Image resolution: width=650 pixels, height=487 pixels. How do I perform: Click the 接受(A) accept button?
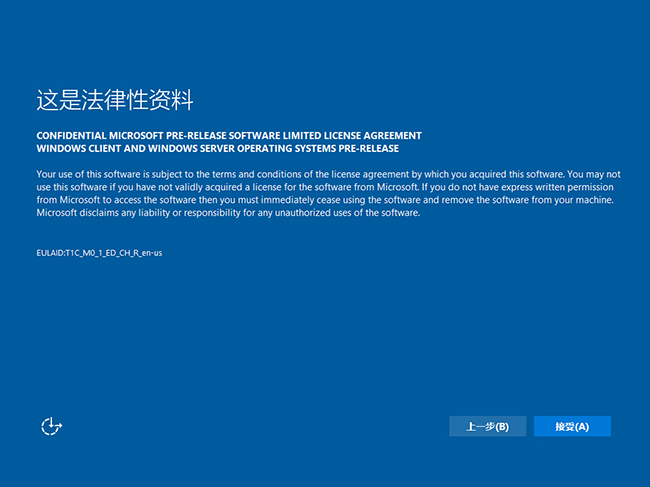[572, 426]
